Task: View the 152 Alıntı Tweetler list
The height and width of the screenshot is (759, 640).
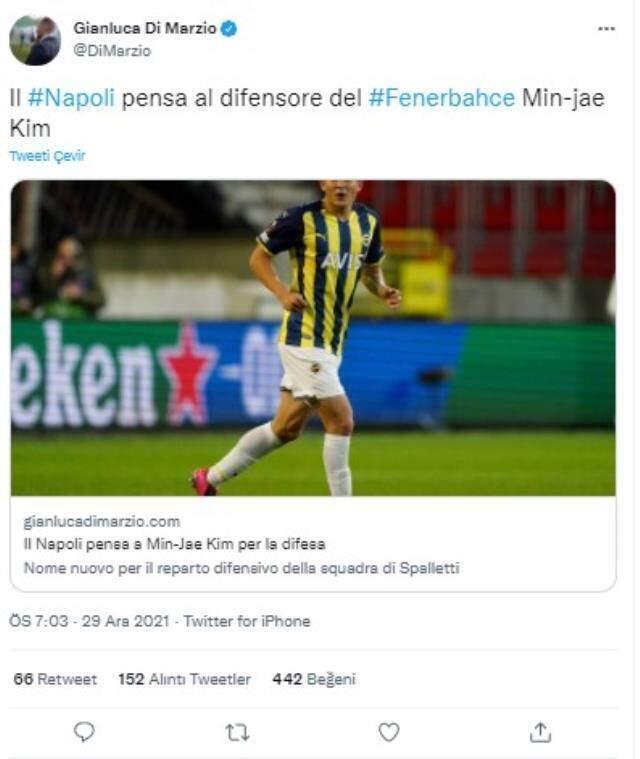Action: (x=184, y=679)
